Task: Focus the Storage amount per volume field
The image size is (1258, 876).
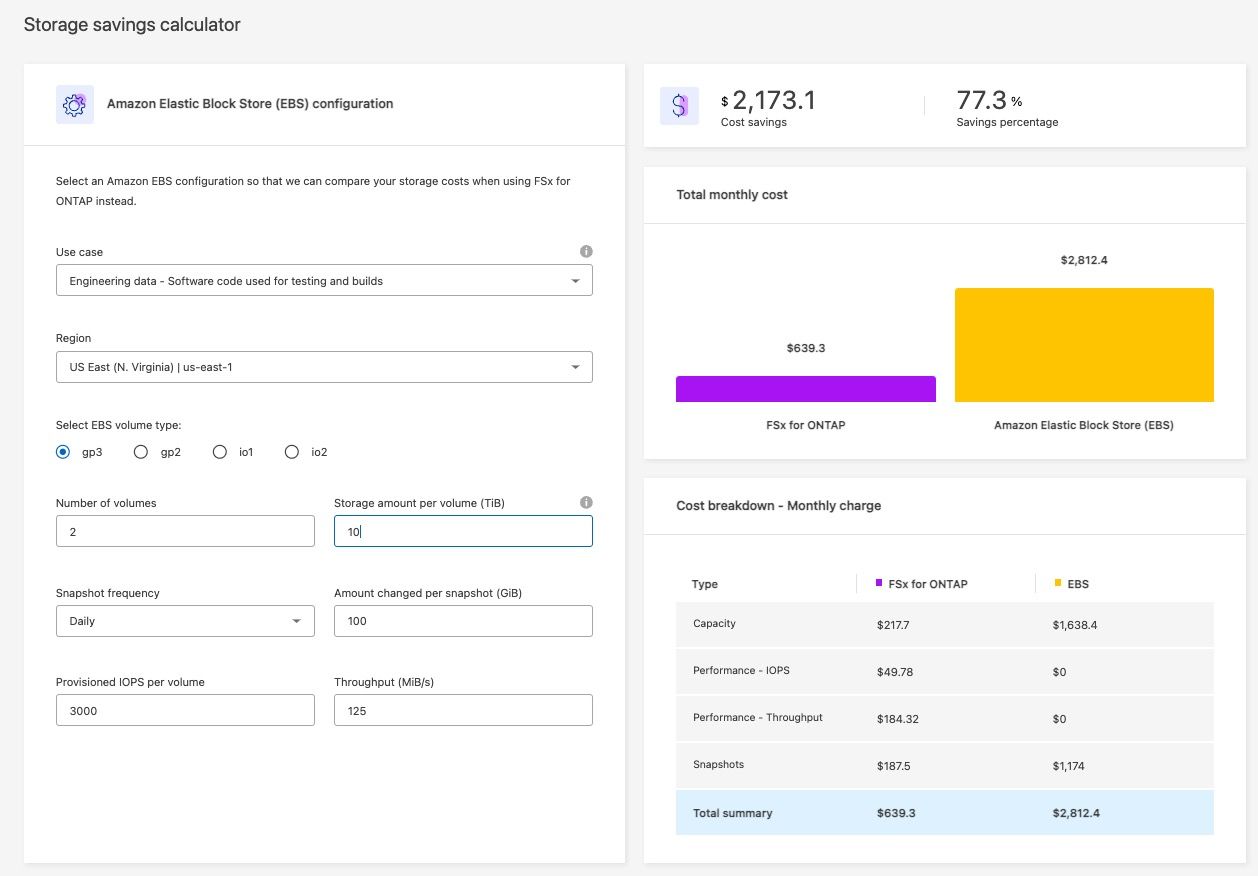Action: pos(463,532)
